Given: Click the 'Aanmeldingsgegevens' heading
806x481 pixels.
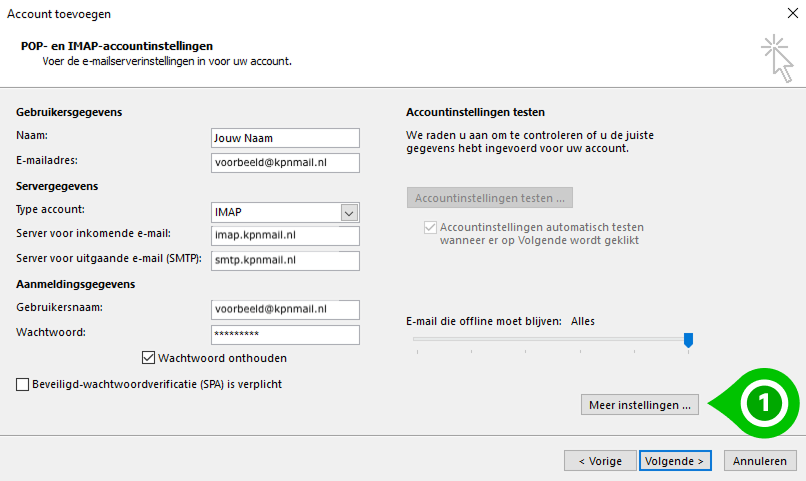Looking at the screenshot, I should pyautogui.click(x=76, y=284).
